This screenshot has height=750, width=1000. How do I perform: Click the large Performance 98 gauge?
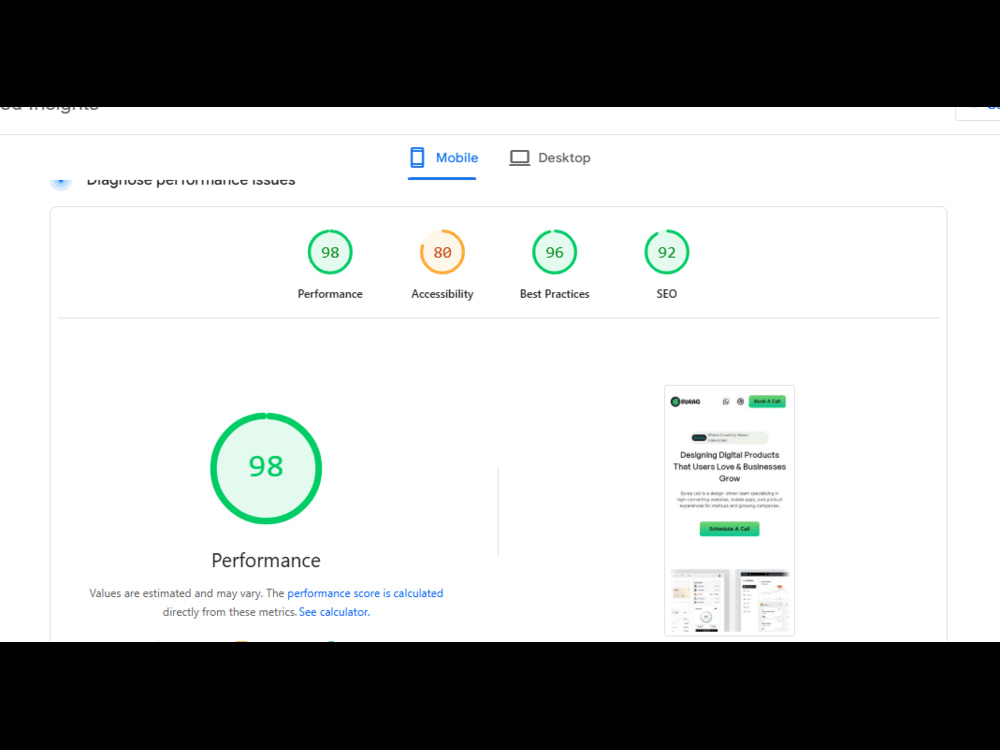pos(266,469)
